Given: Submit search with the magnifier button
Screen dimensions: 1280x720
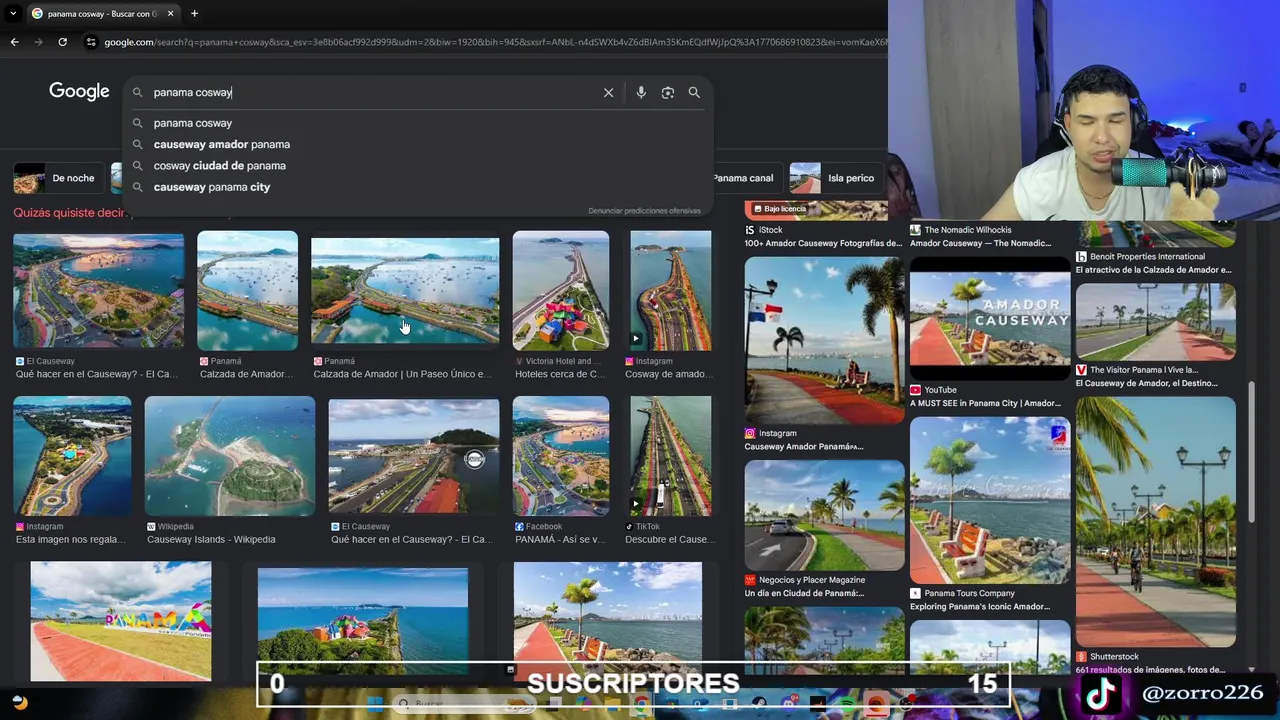Looking at the screenshot, I should [x=694, y=92].
